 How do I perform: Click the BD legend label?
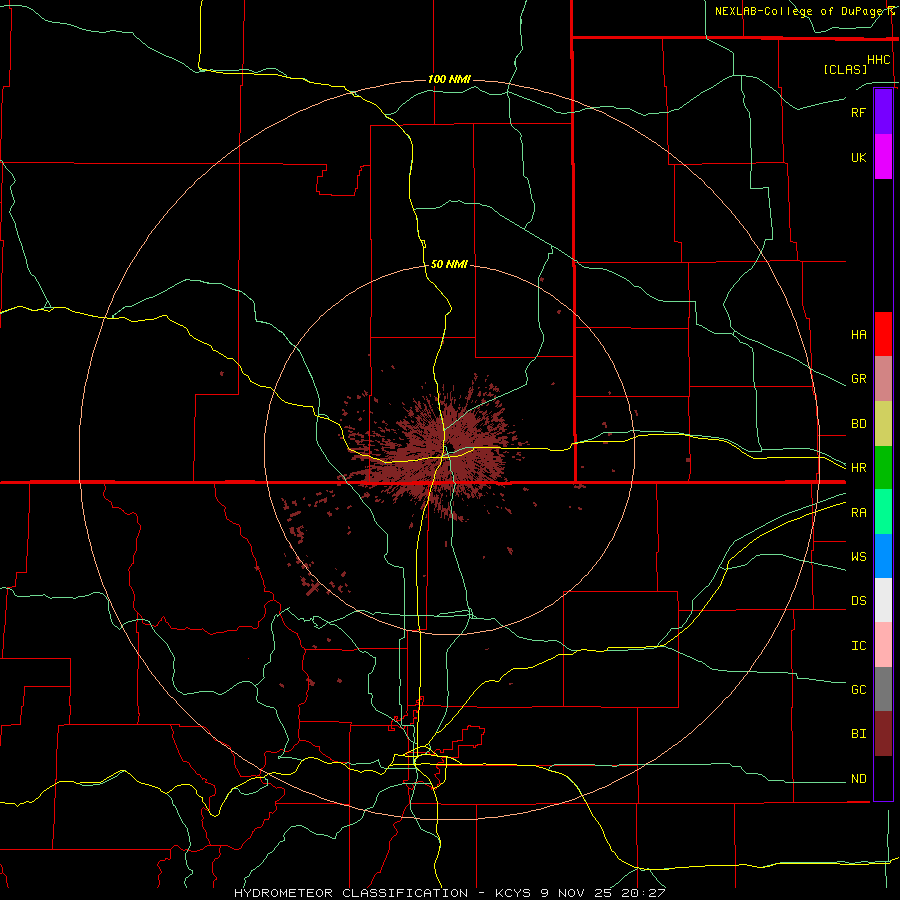pos(858,424)
